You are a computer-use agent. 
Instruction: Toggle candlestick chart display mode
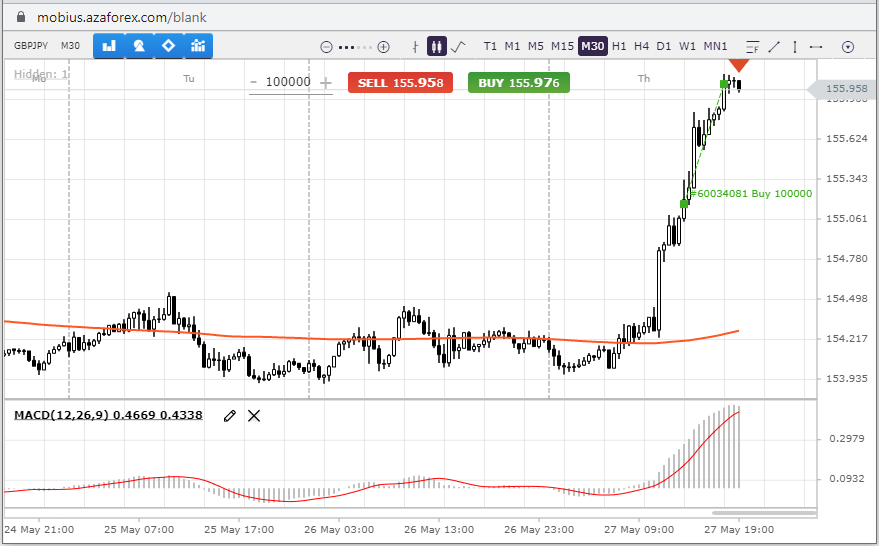436,46
